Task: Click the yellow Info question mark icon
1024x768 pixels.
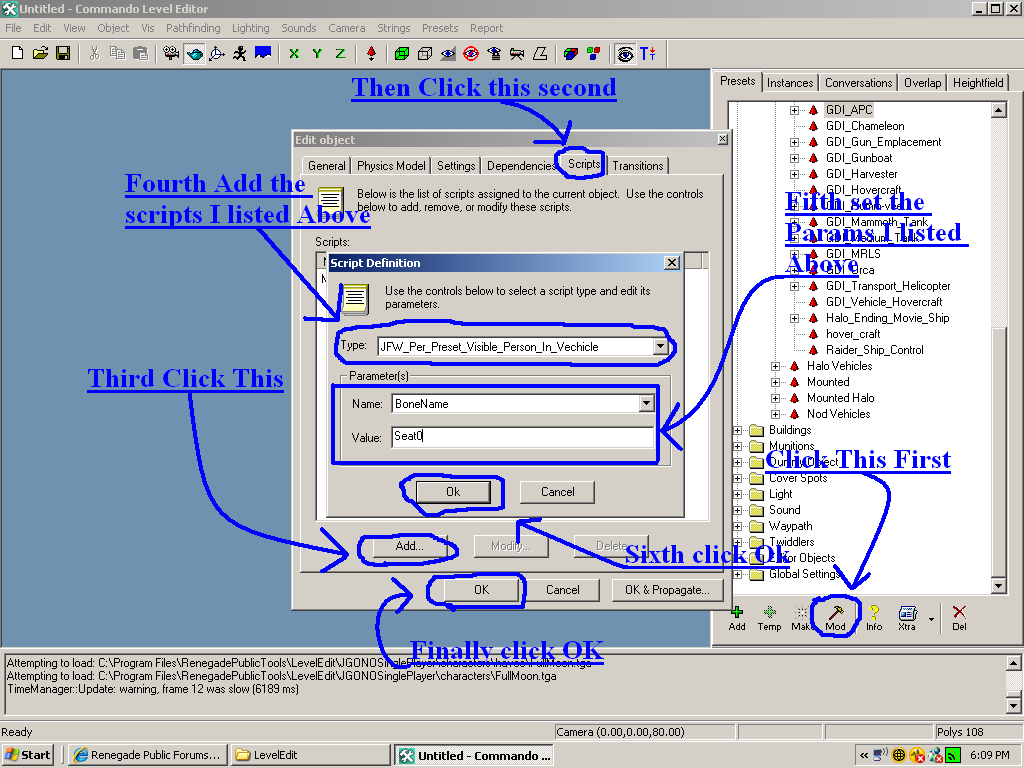Action: pos(873,612)
